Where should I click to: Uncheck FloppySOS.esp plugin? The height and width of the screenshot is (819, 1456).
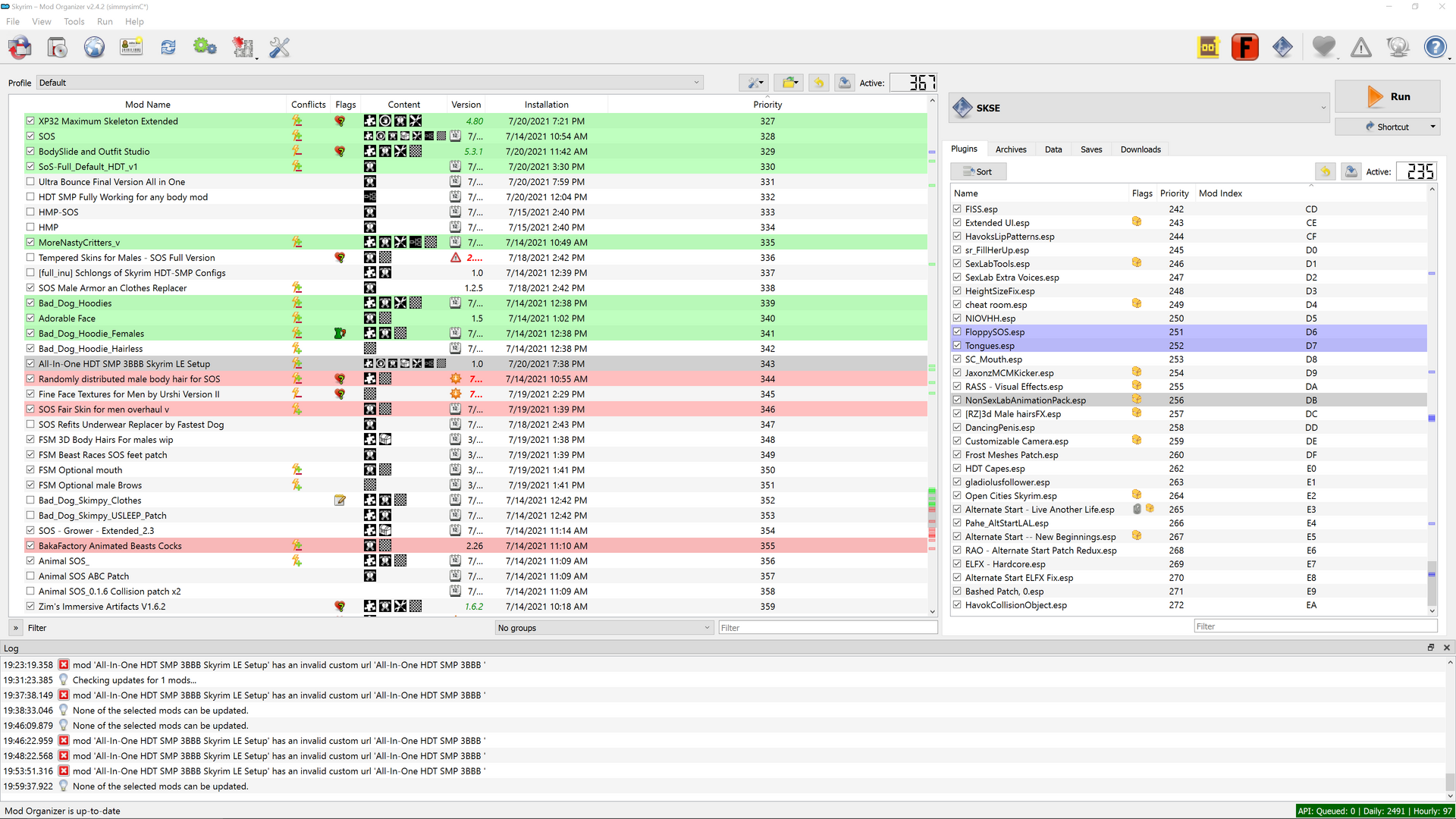957,331
